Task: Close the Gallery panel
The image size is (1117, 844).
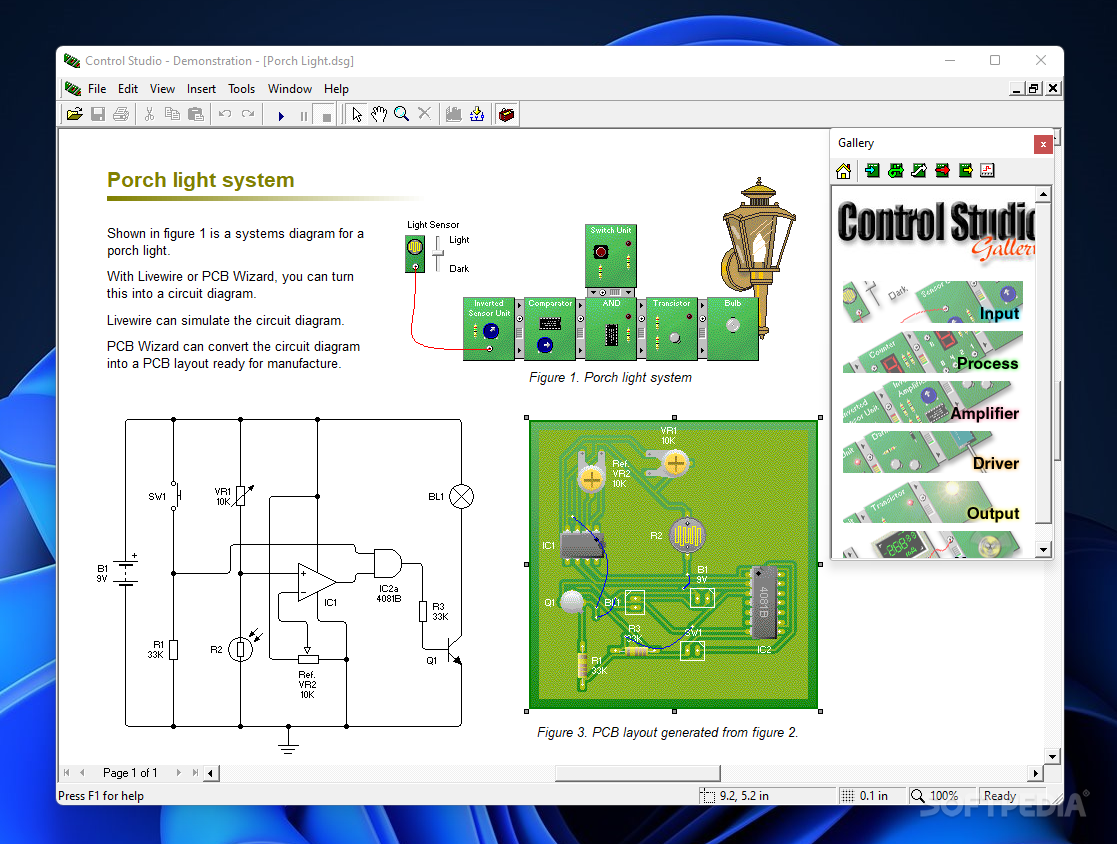Action: click(1043, 145)
